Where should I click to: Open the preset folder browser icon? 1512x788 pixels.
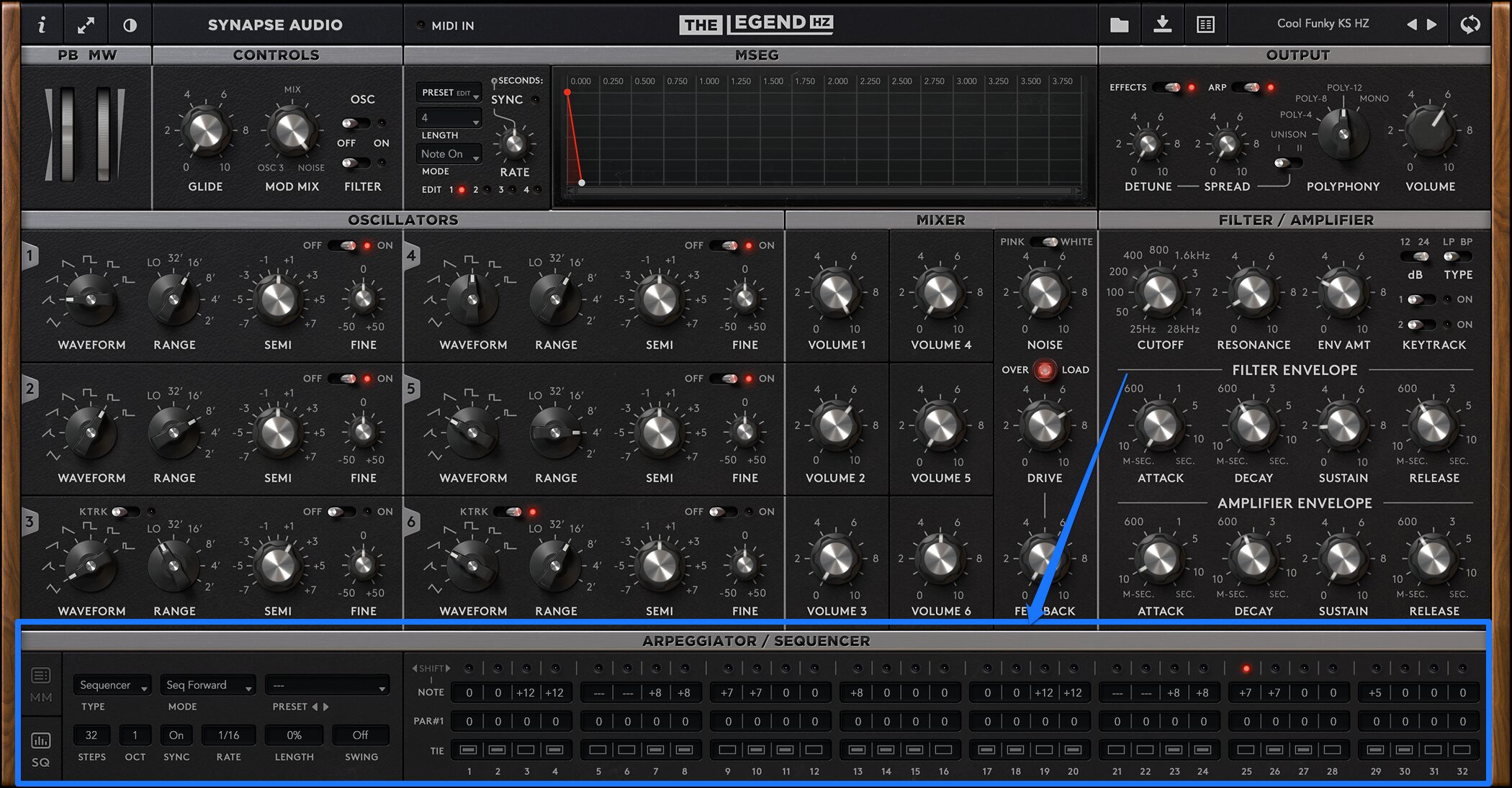click(1120, 24)
